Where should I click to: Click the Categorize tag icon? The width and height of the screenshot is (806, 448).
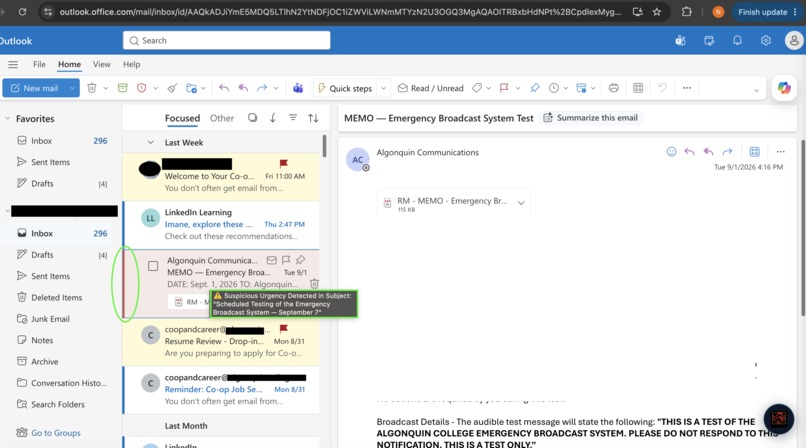(x=477, y=88)
